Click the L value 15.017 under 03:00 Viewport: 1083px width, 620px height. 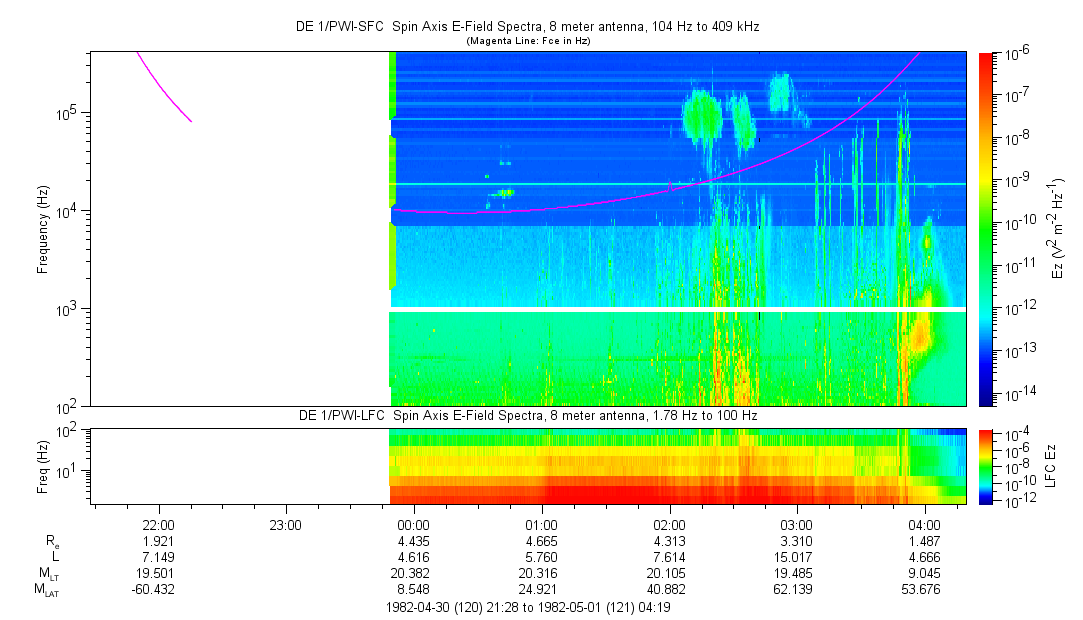pos(796,557)
